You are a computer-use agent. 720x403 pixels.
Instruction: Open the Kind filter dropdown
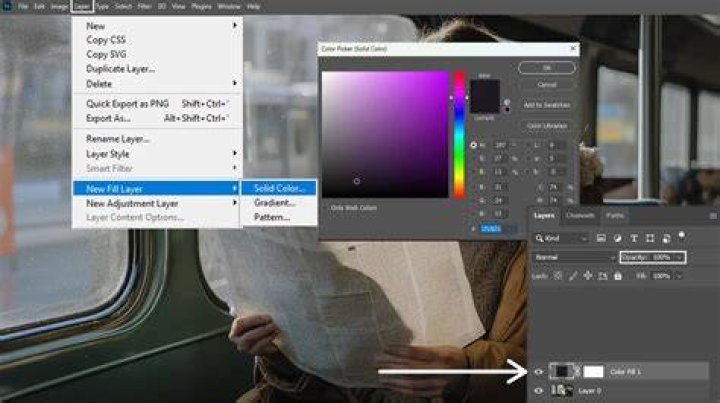click(562, 238)
